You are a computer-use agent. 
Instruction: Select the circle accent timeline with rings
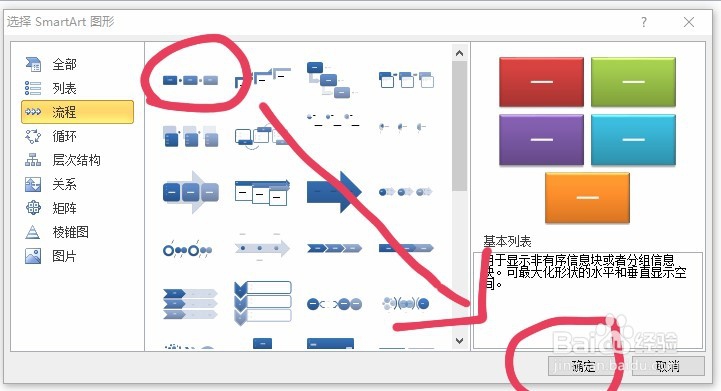[x=188, y=250]
